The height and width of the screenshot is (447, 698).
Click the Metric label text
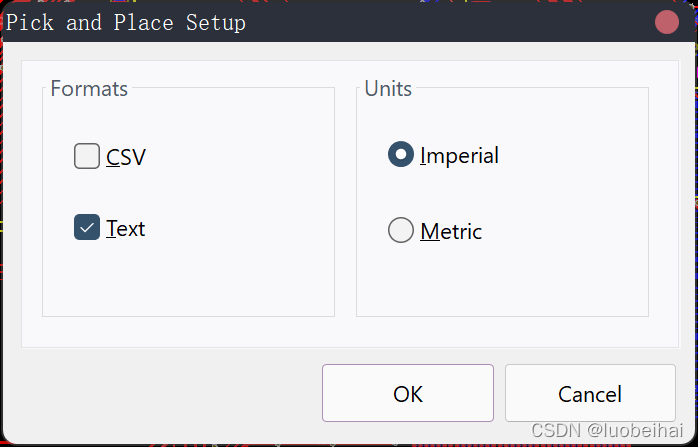click(451, 231)
